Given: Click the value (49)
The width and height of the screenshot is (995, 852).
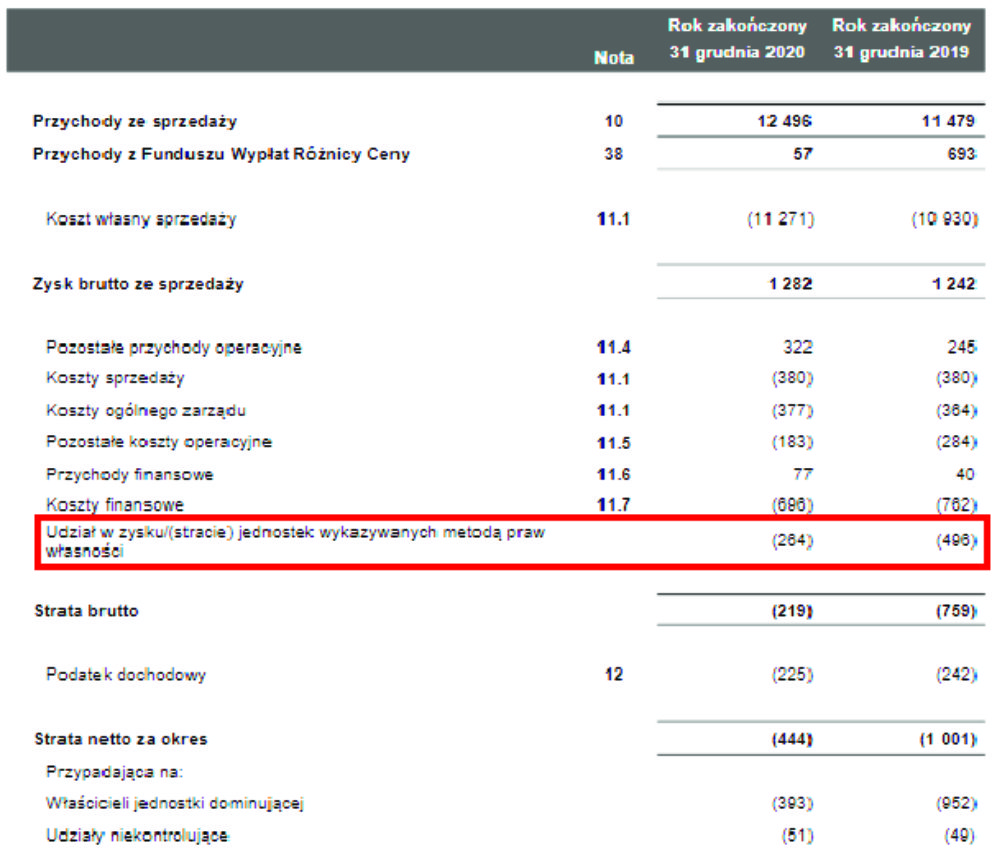Looking at the screenshot, I should click(x=961, y=836).
